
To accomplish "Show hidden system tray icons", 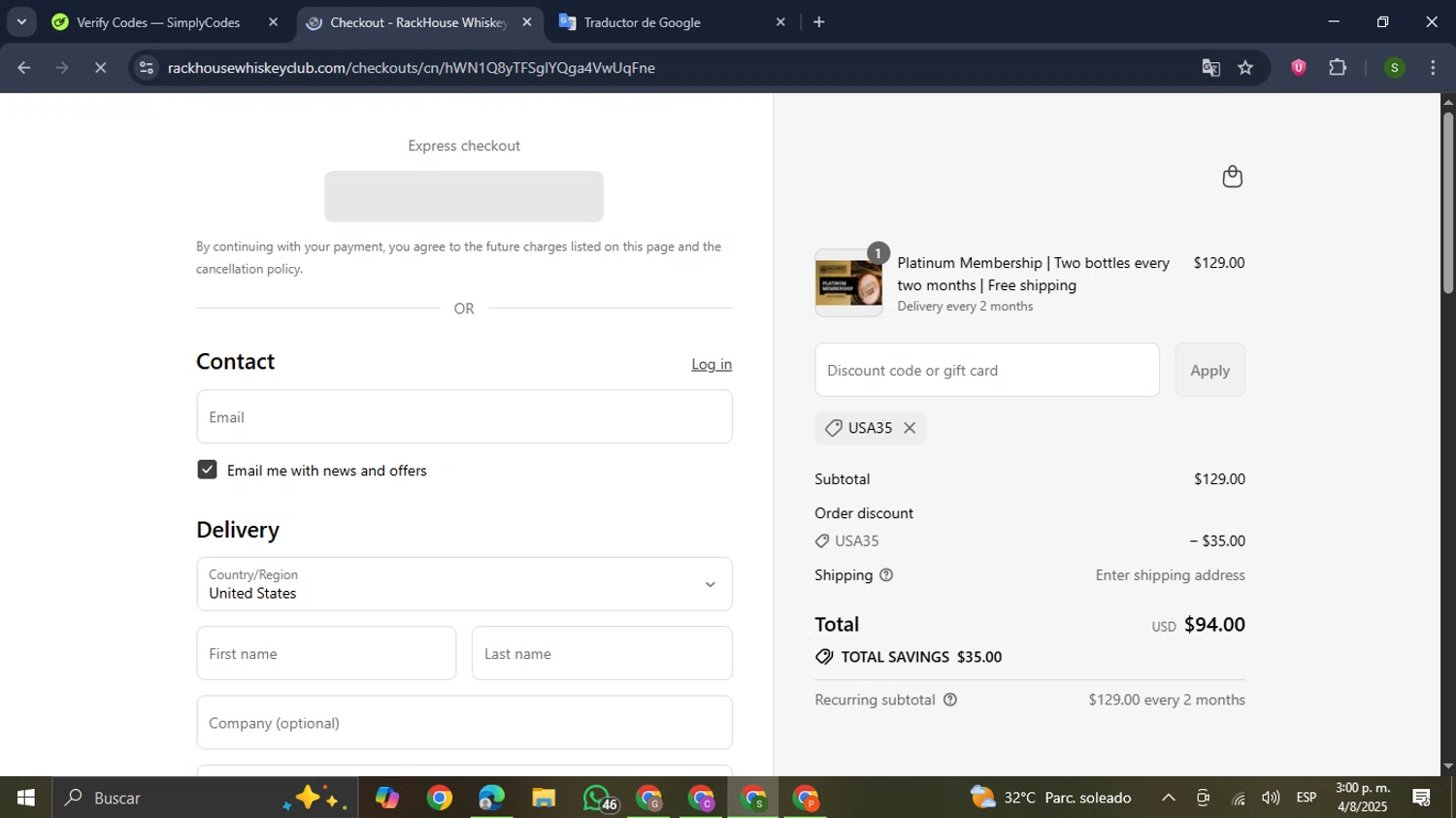I will pyautogui.click(x=1169, y=798).
